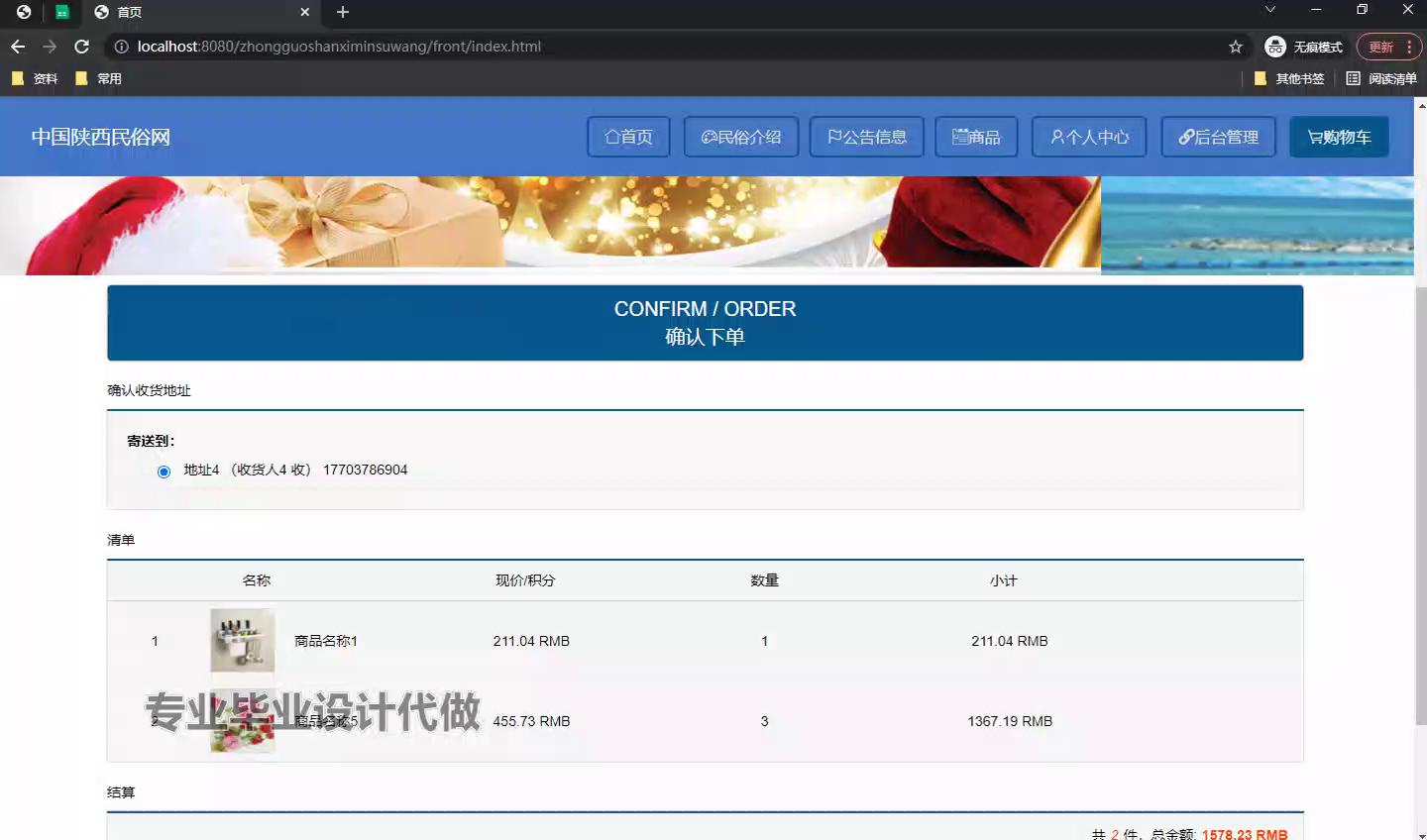
Task: Open the browser three-dot menu
Action: pos(1409,47)
